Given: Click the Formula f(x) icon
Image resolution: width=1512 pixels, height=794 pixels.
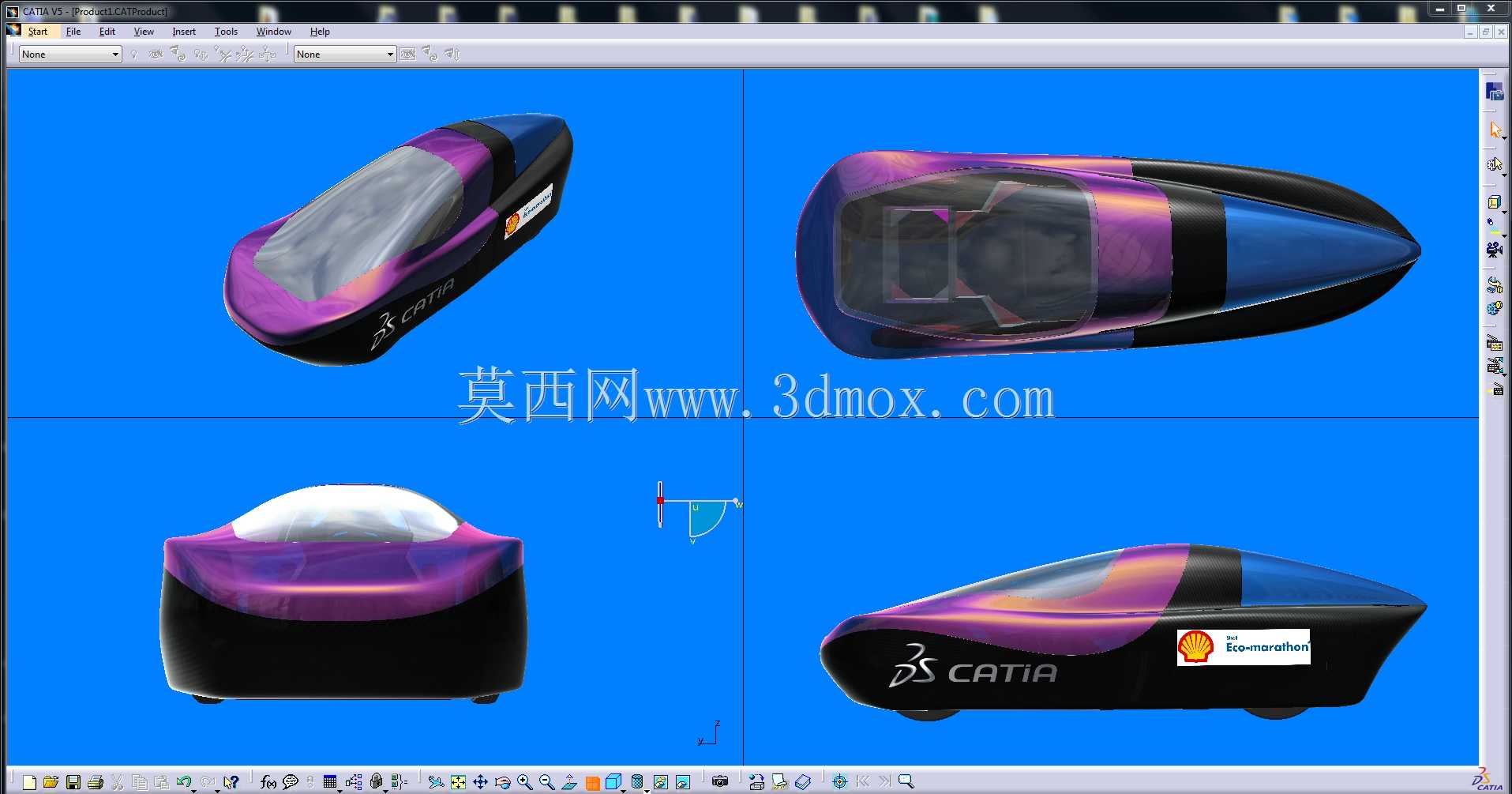Looking at the screenshot, I should 268,782.
